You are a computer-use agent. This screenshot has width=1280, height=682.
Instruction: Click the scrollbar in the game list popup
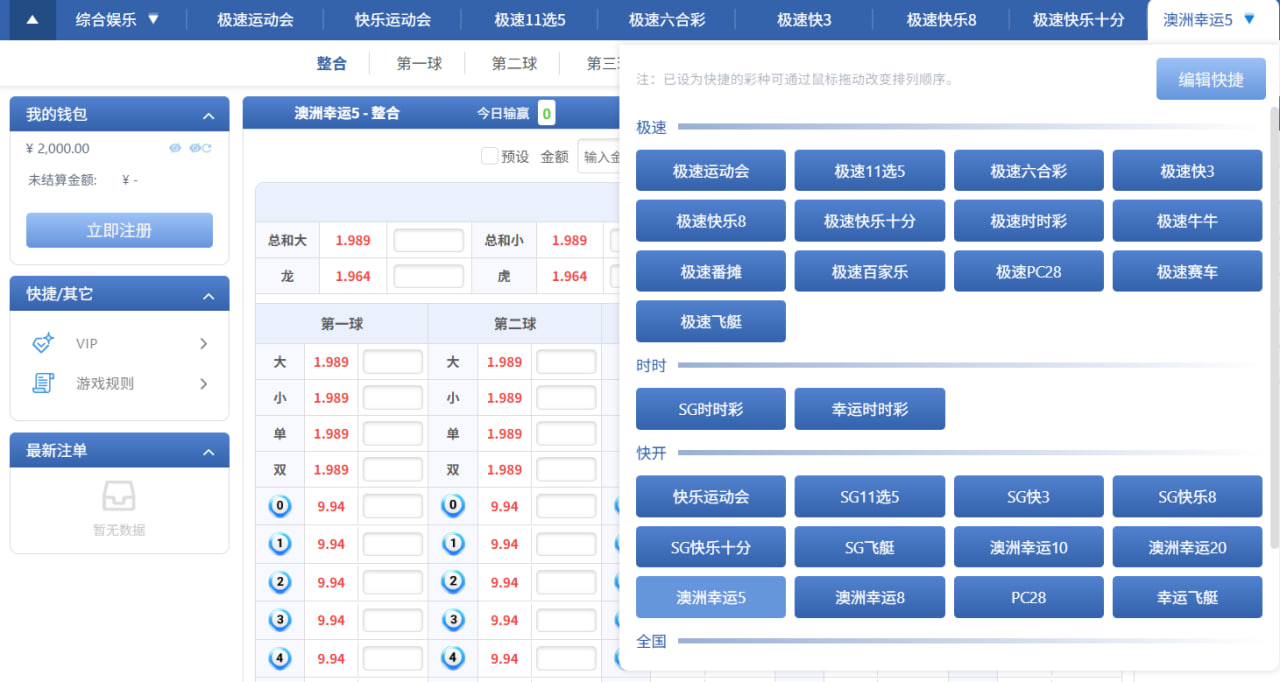tap(1274, 330)
